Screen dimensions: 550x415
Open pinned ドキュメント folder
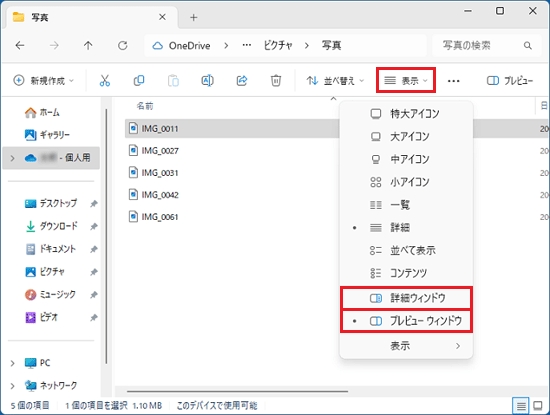pos(51,249)
